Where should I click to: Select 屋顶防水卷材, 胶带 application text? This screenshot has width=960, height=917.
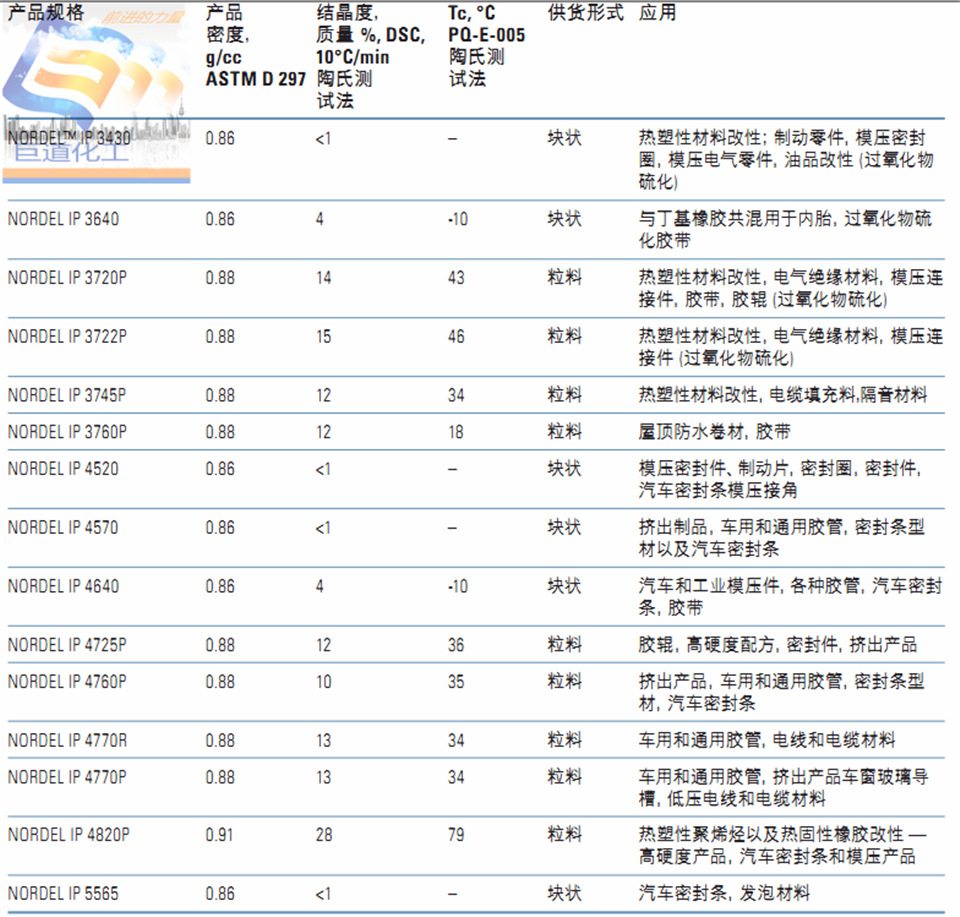(714, 432)
